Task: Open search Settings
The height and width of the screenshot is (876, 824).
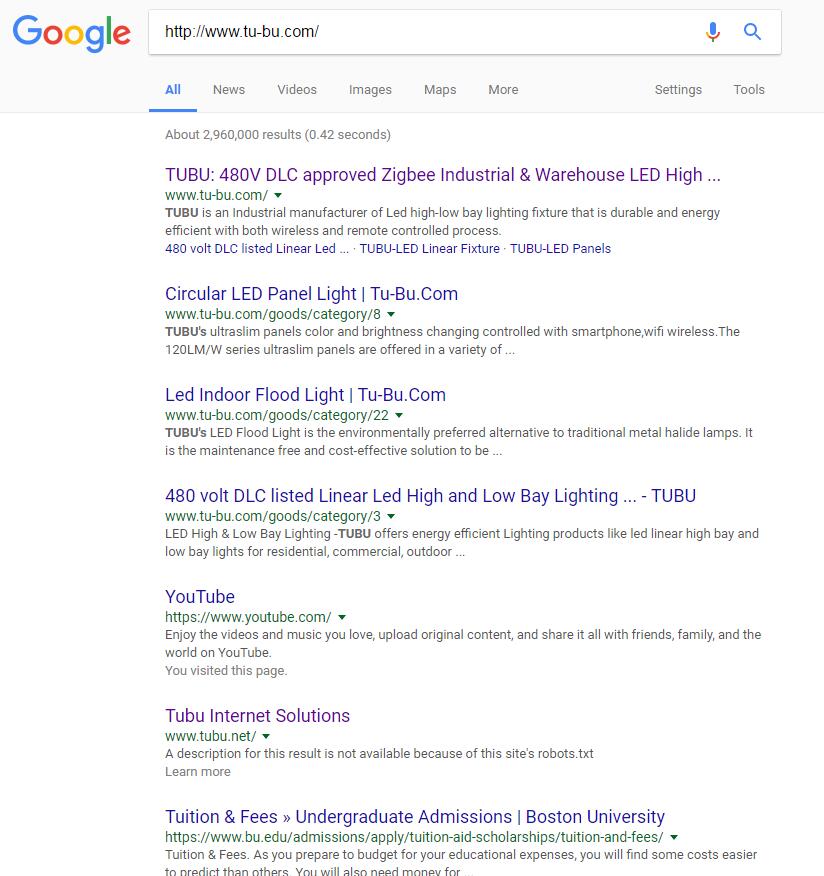Action: [678, 89]
